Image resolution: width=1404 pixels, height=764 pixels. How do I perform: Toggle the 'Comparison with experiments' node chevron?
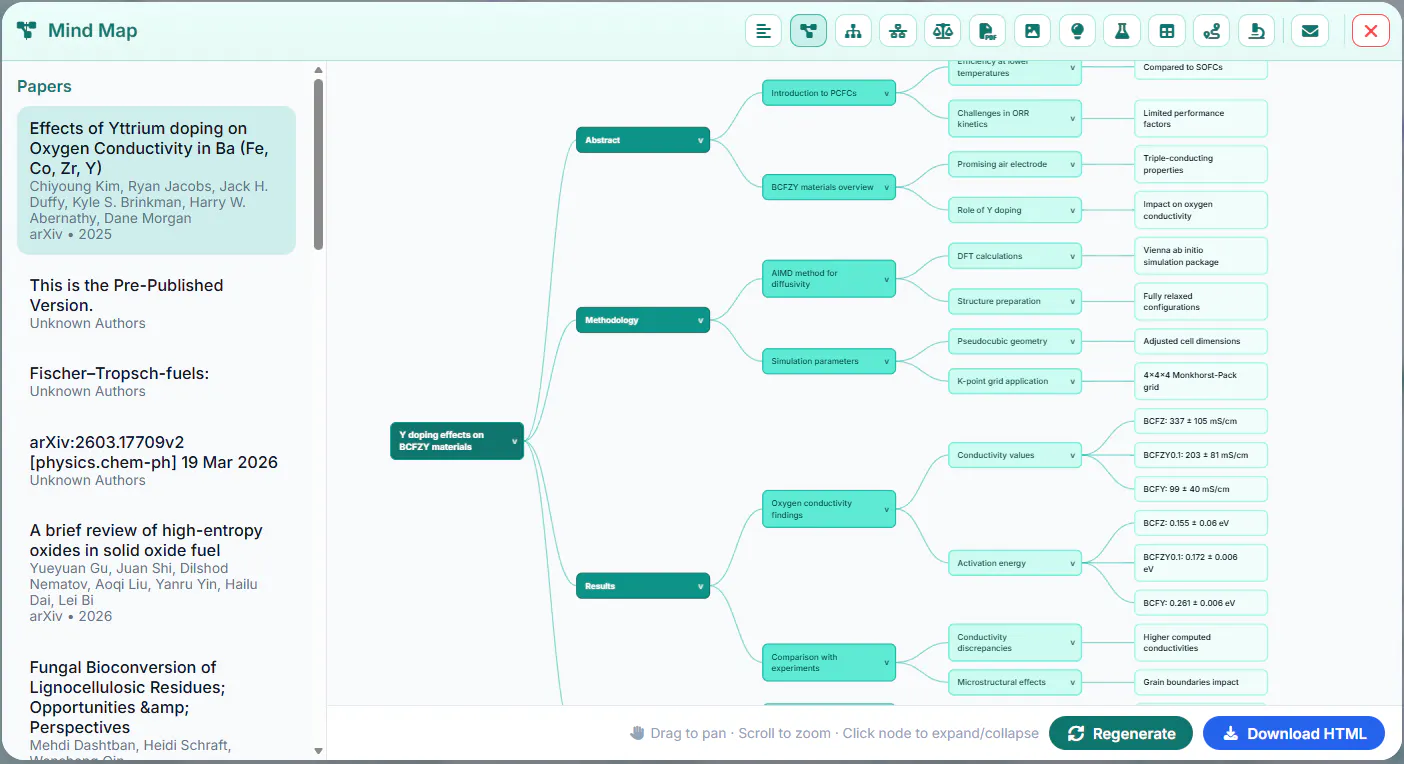[886, 663]
